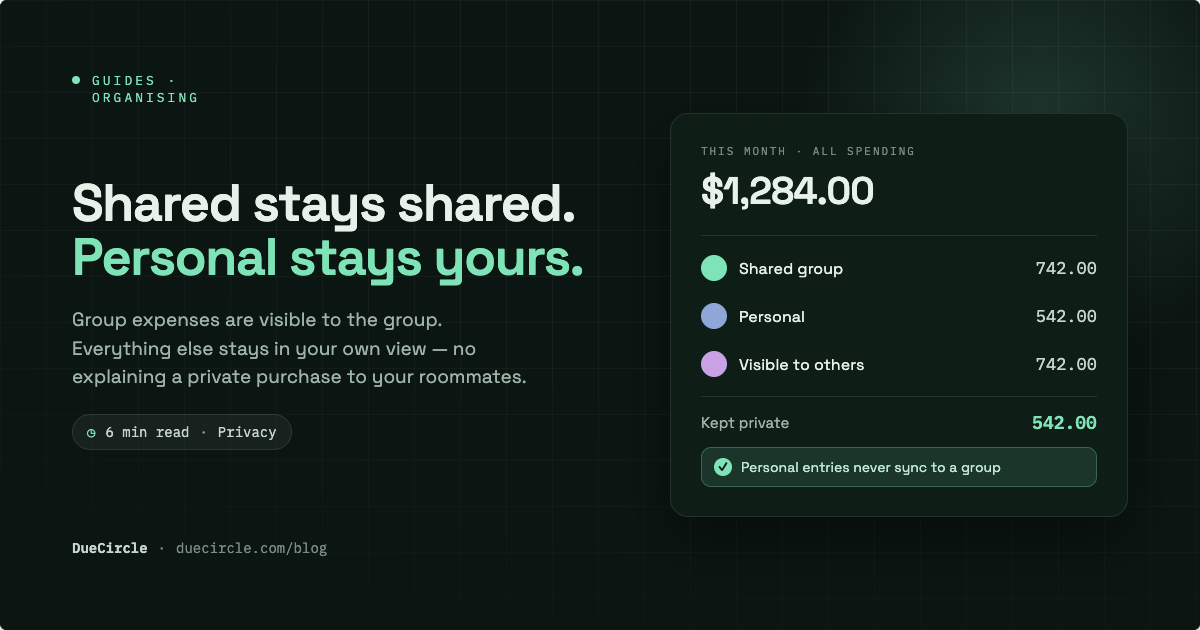Select the purple Visible to others circle
Image resolution: width=1200 pixels, height=630 pixels.
pyautogui.click(x=714, y=364)
